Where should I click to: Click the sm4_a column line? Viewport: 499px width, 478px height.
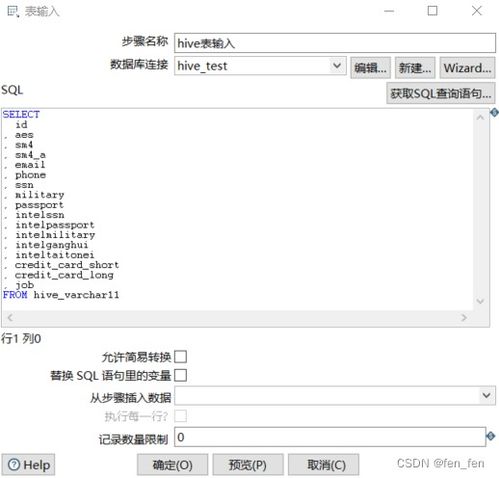pos(30,155)
